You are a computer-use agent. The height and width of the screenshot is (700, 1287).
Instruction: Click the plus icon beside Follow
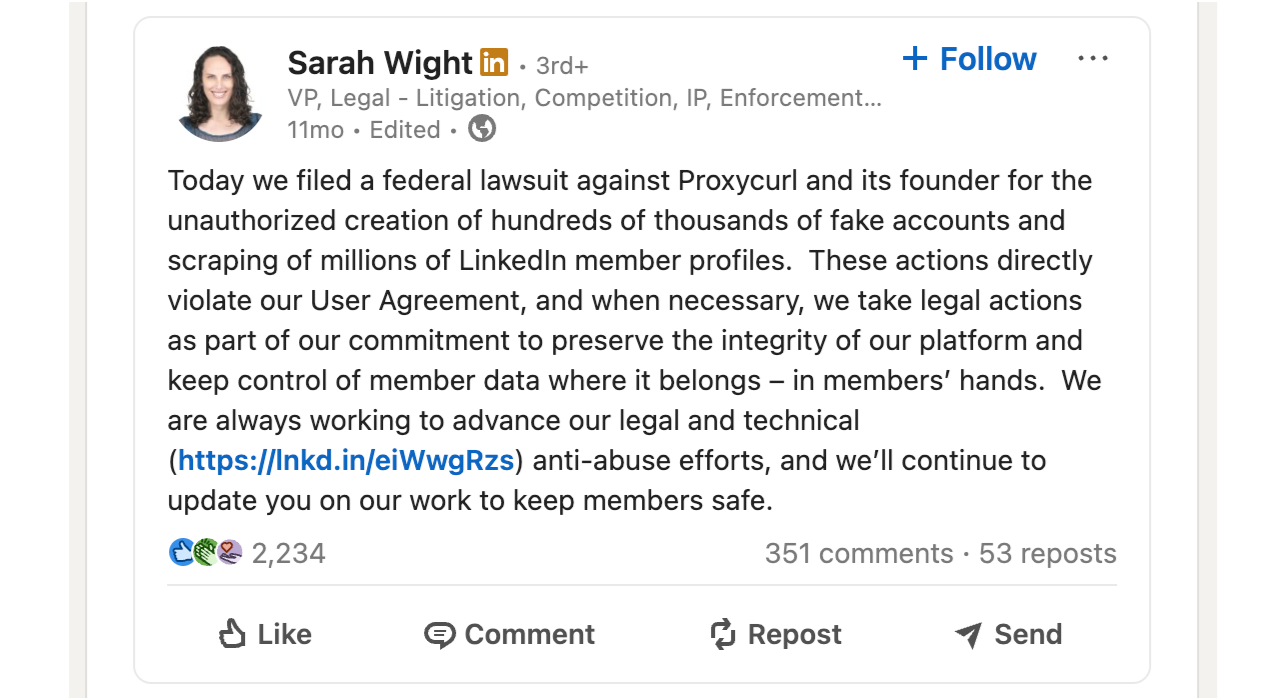pos(914,59)
